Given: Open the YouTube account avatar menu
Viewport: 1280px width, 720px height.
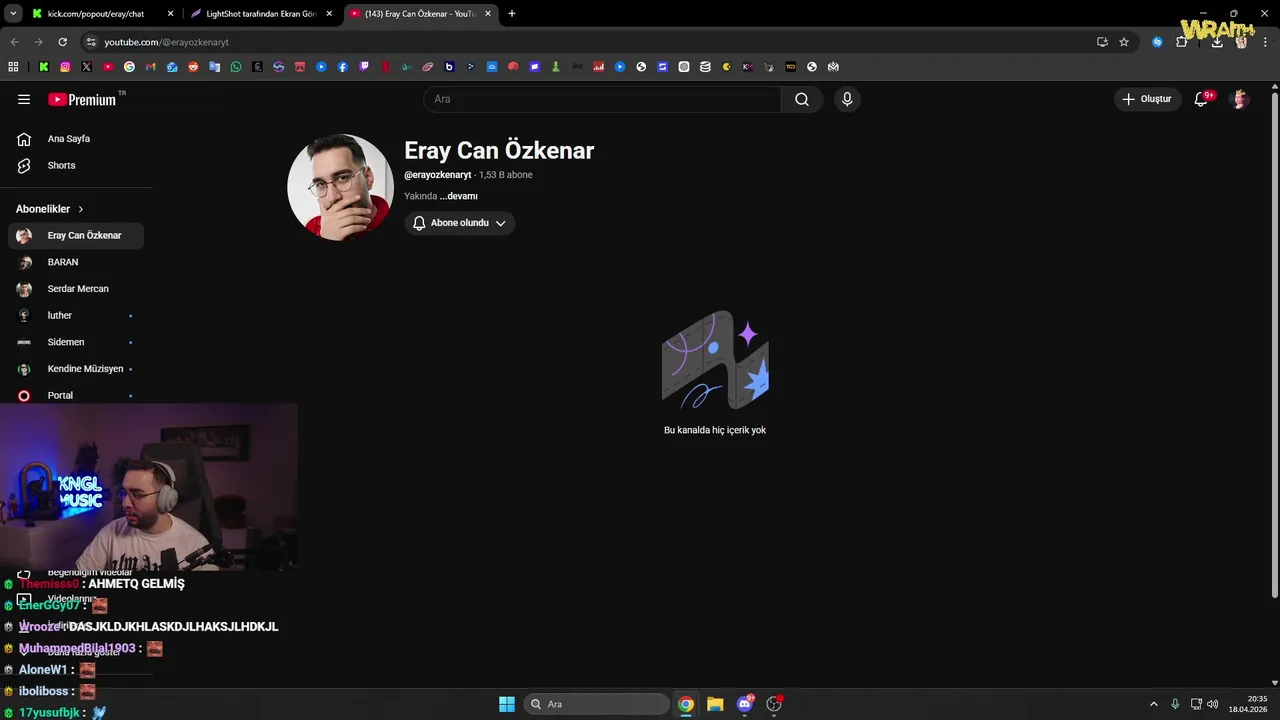Looking at the screenshot, I should point(1240,99).
